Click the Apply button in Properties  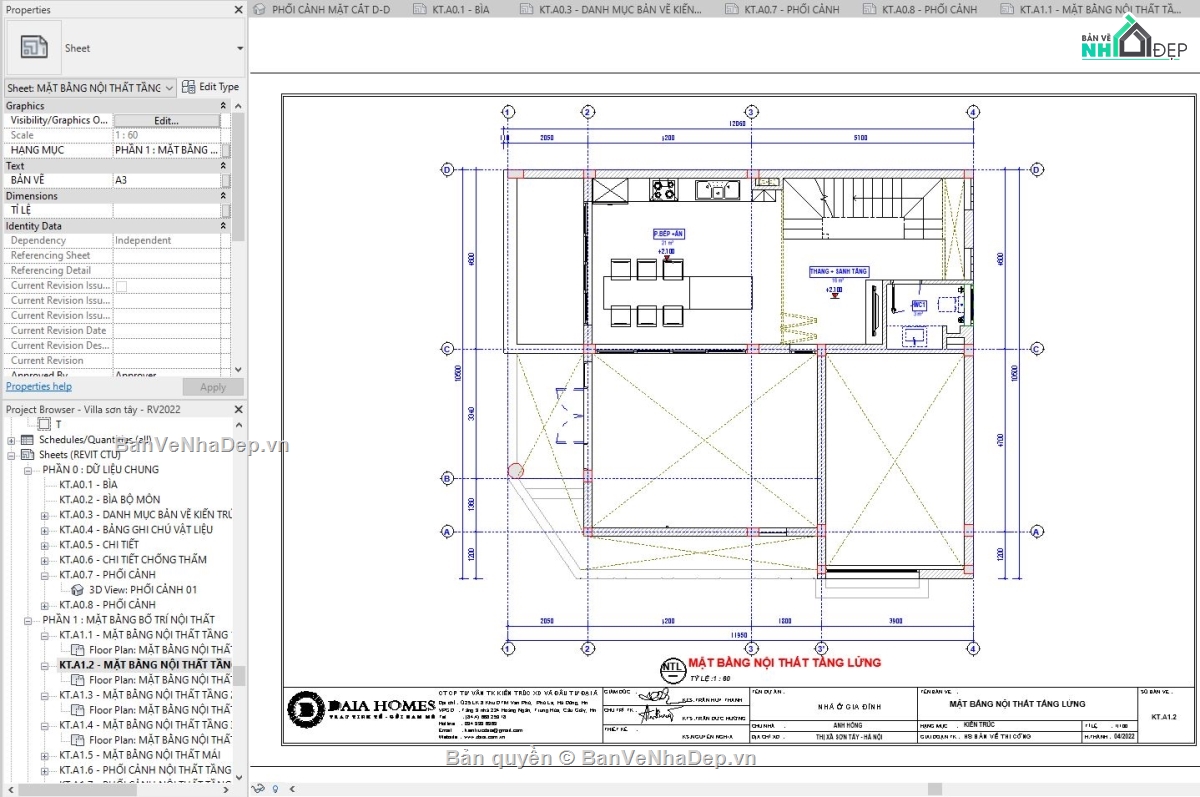213,388
